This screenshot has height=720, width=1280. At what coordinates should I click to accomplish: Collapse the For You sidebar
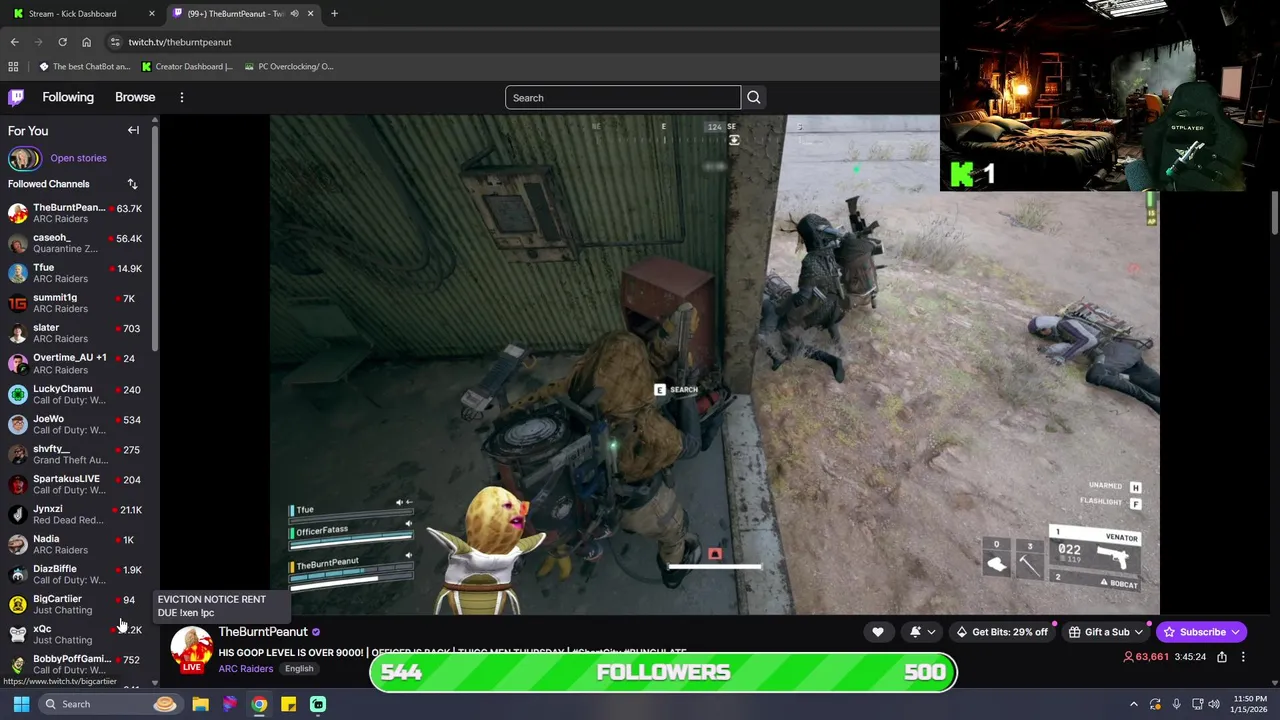(133, 130)
